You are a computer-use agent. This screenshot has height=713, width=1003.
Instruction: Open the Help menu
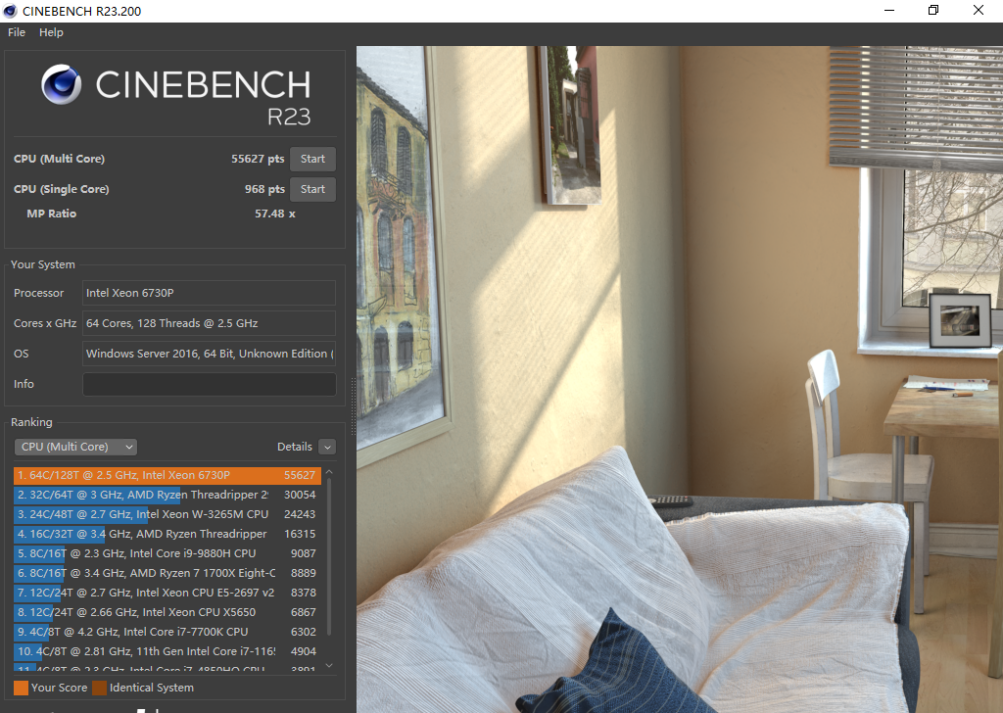coord(51,32)
